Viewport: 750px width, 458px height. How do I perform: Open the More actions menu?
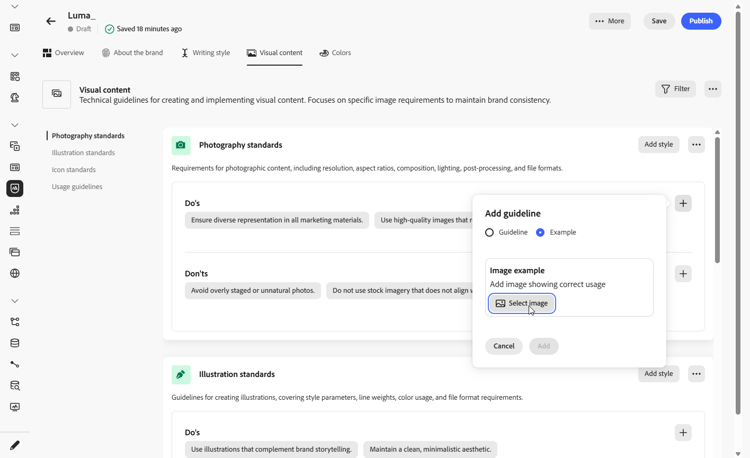coord(610,21)
